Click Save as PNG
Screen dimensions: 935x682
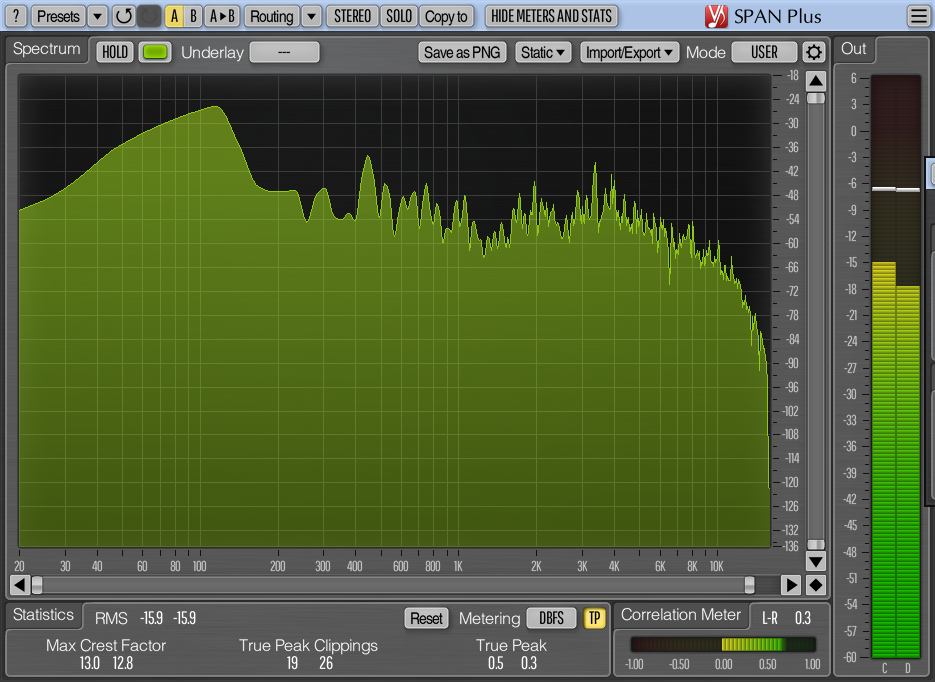462,52
